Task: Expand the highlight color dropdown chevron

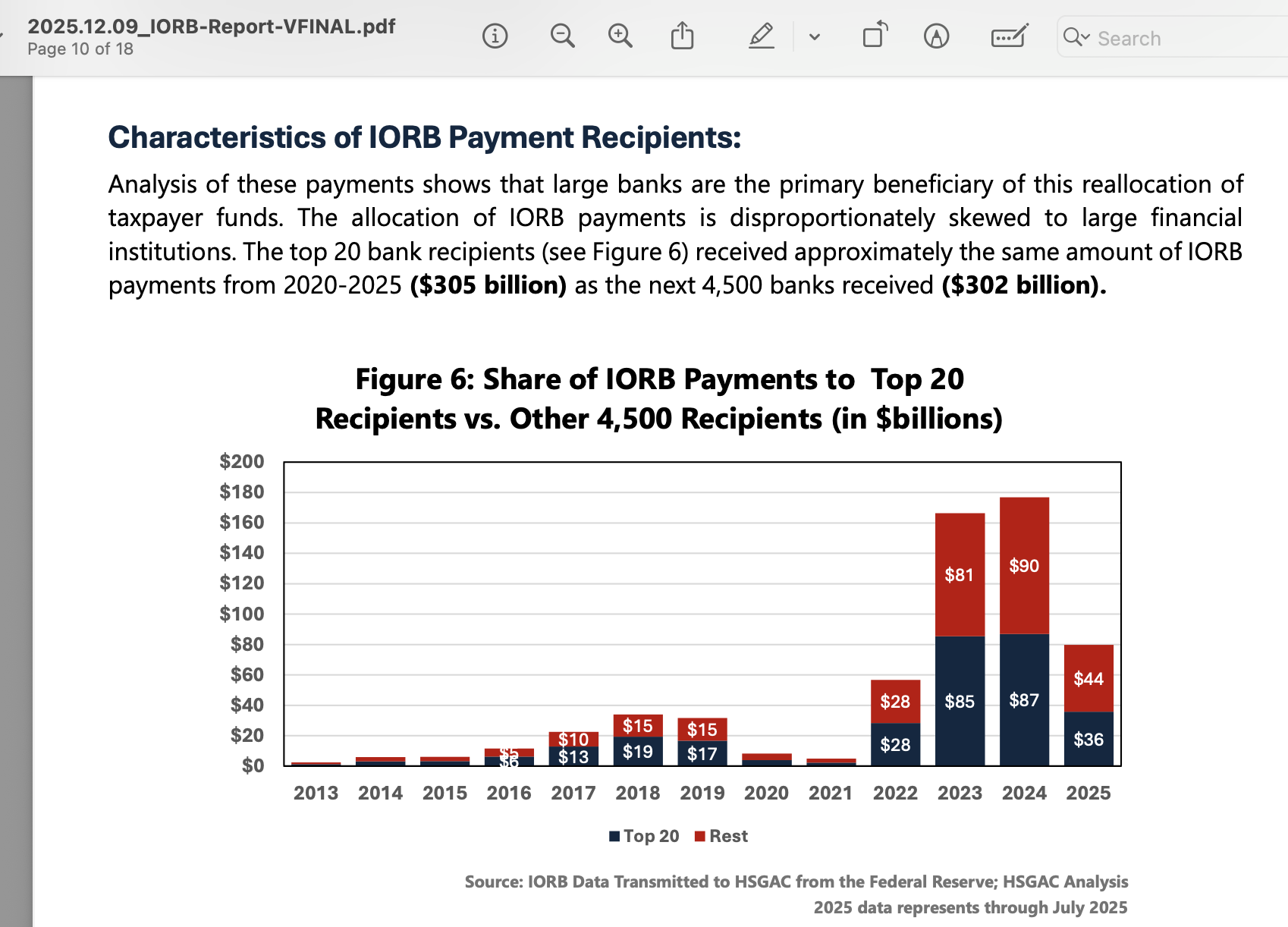Action: (x=815, y=36)
